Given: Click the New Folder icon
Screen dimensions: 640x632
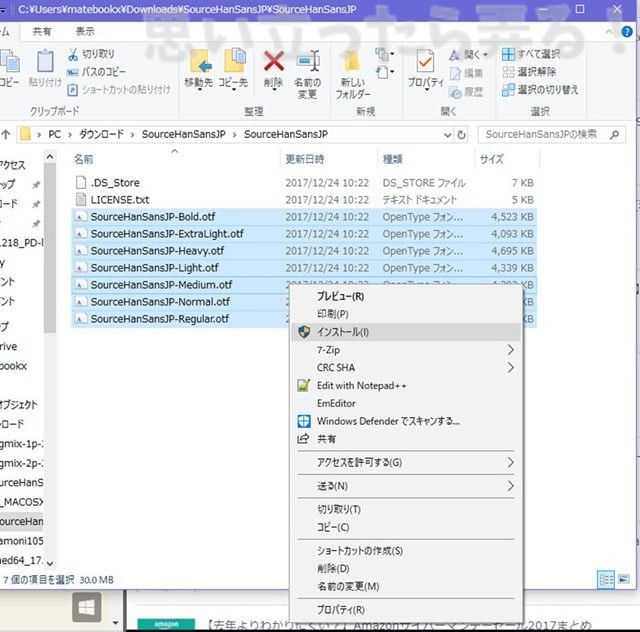Looking at the screenshot, I should (352, 62).
